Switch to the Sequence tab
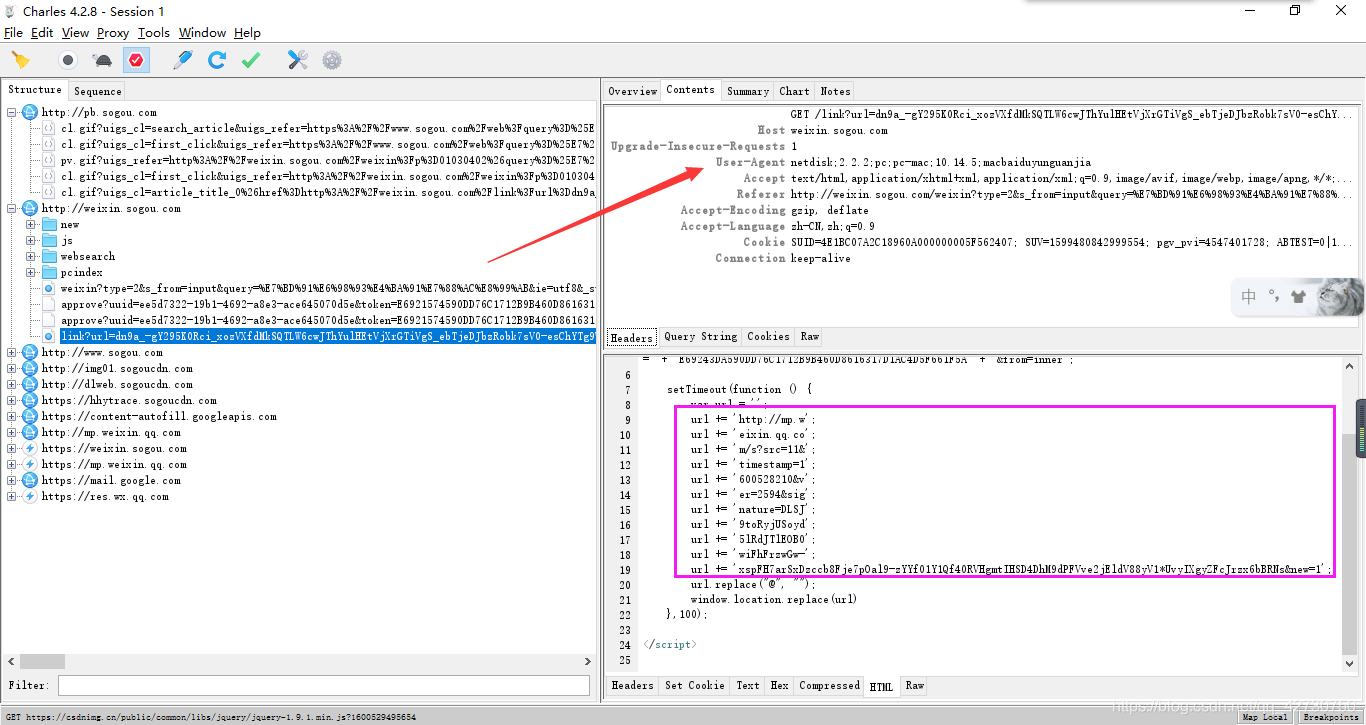This screenshot has width=1366, height=725. [98, 91]
